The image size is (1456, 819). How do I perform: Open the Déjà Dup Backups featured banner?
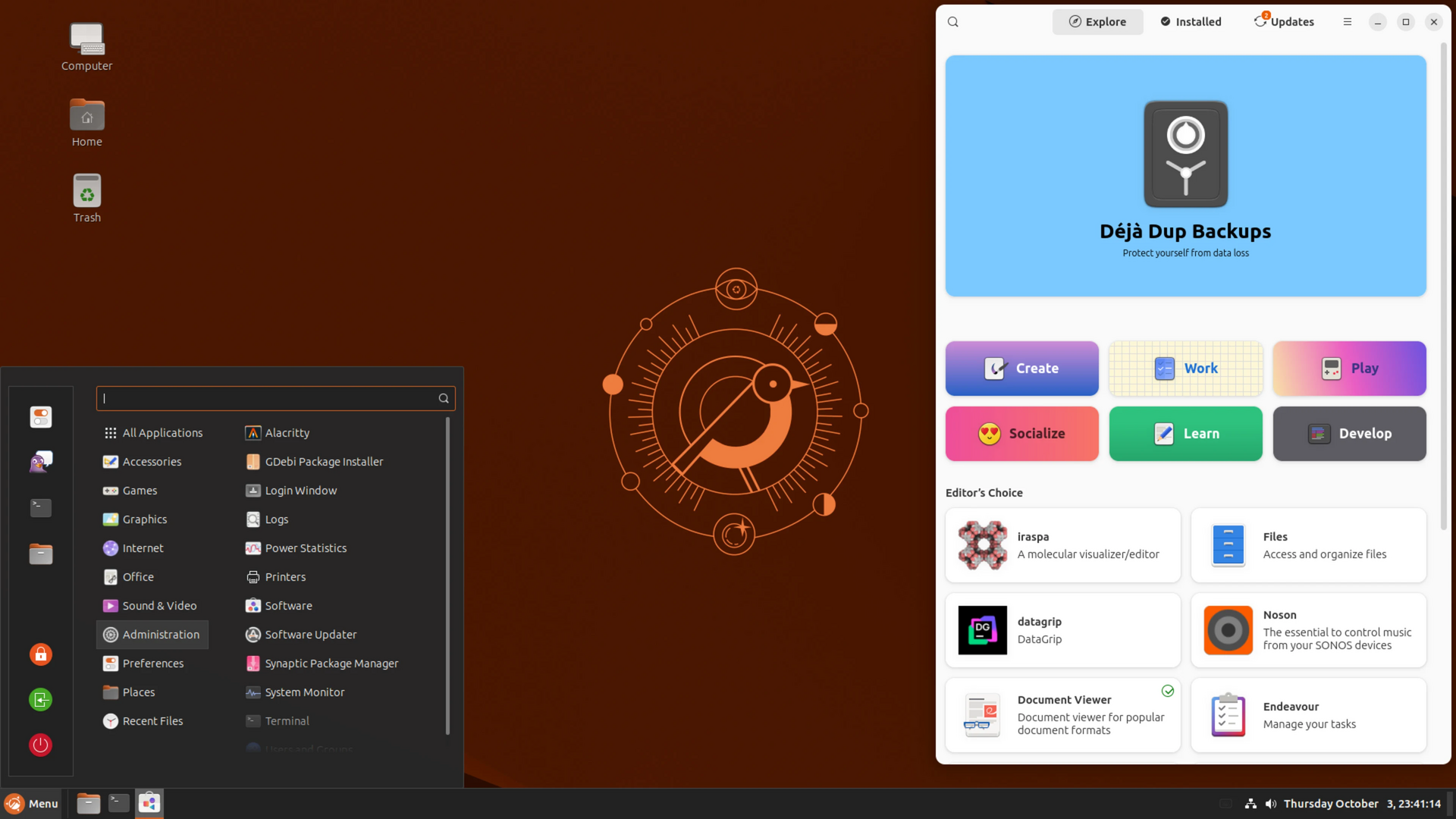(1185, 176)
